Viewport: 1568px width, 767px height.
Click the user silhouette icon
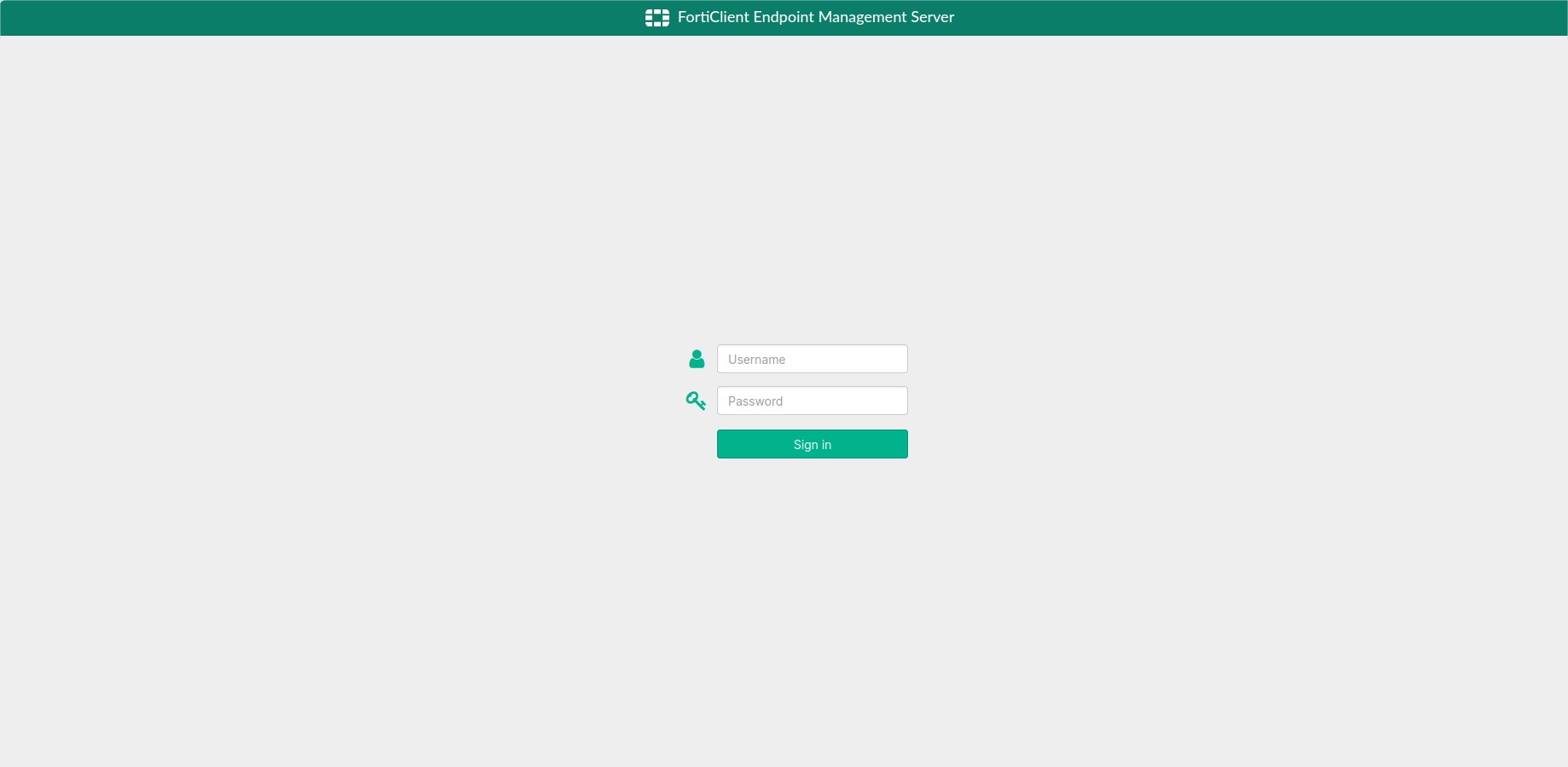[x=697, y=359]
